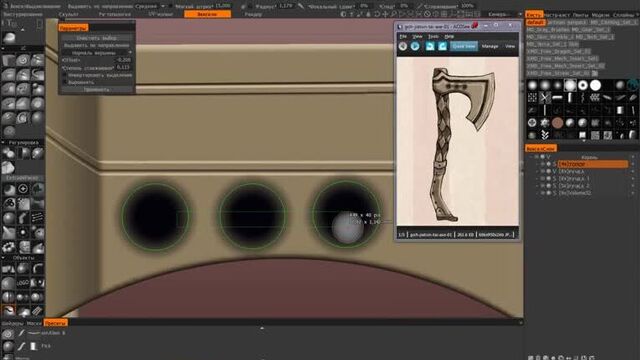
Task: Rotate image left in ACDSee toolbar
Action: click(430, 46)
